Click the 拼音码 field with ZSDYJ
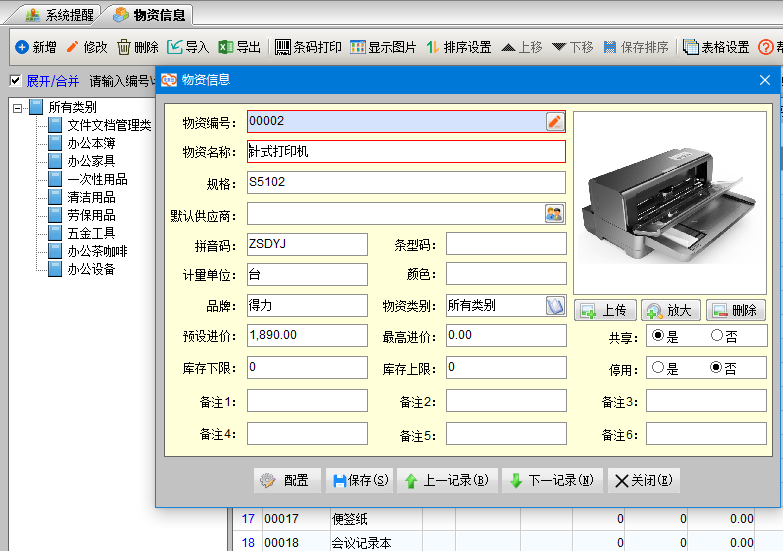This screenshot has height=551, width=783. [x=307, y=244]
